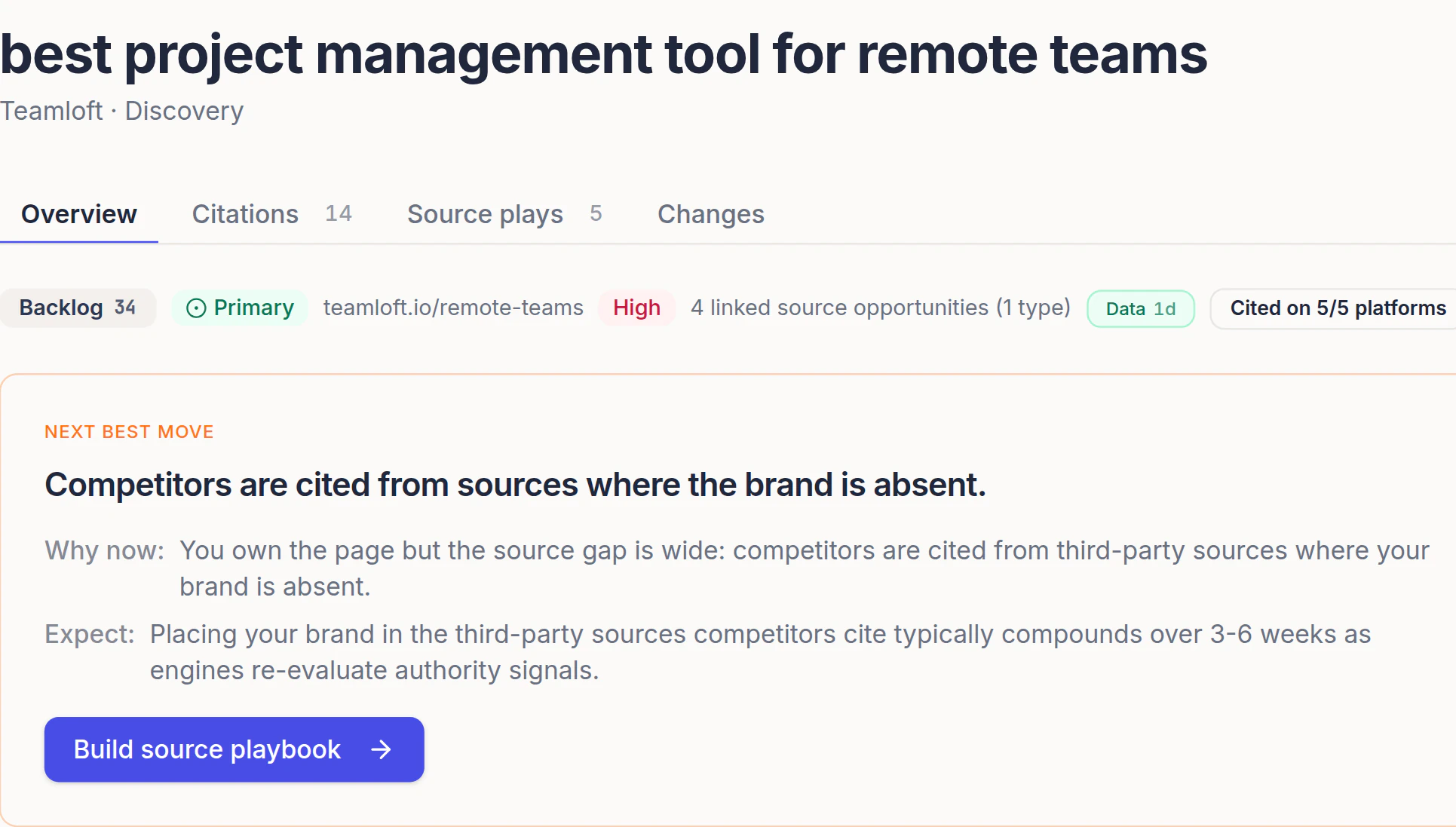
Task: Click the High priority badge
Action: click(x=636, y=308)
